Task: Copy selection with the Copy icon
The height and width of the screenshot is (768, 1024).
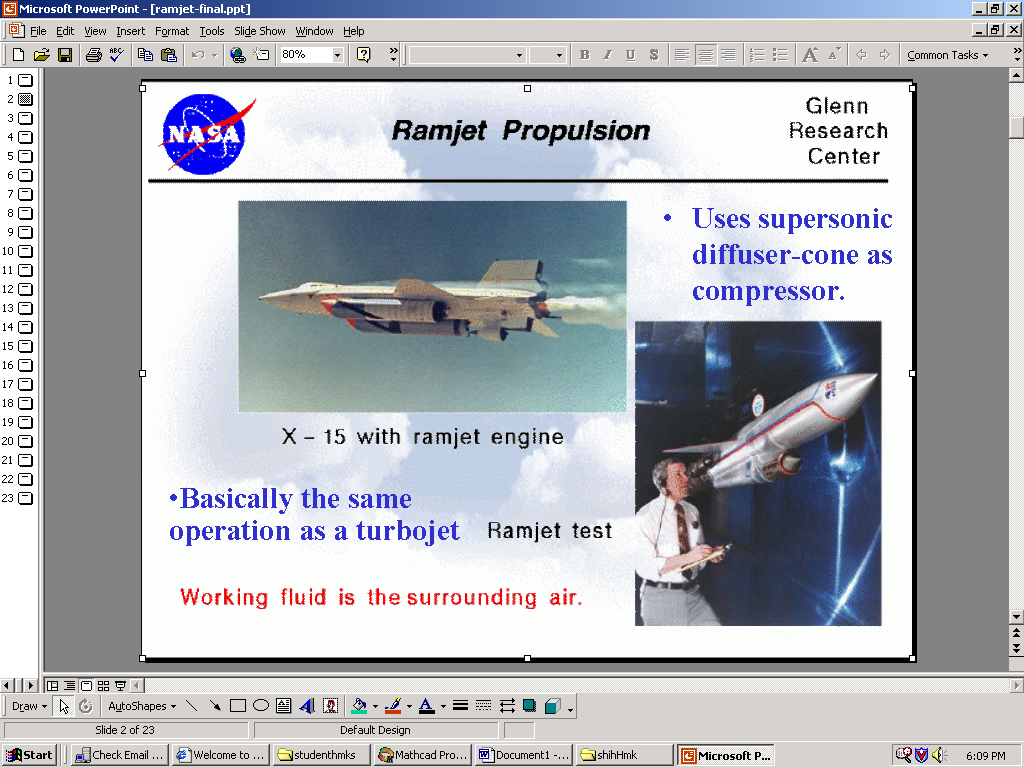Action: click(x=145, y=55)
